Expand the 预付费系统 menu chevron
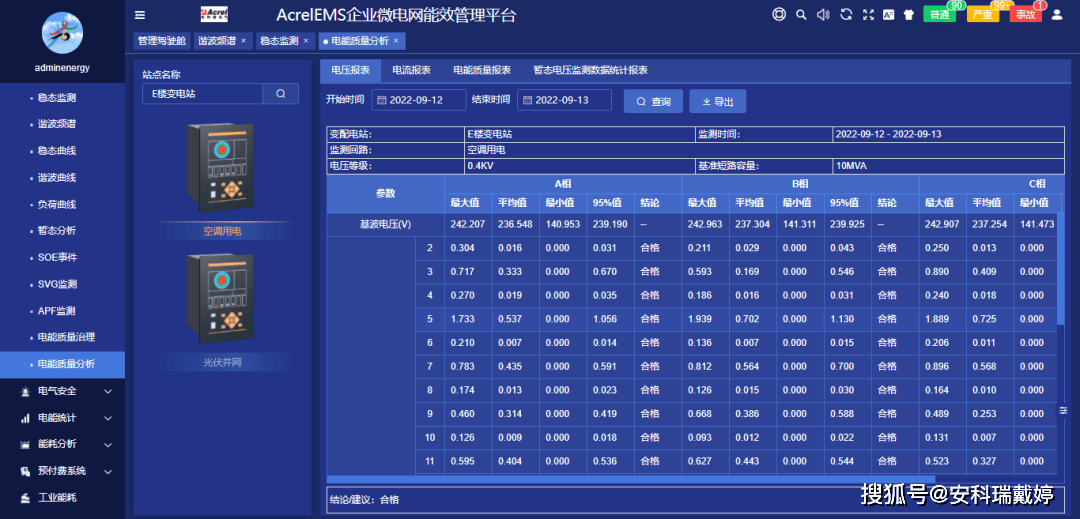 point(107,471)
